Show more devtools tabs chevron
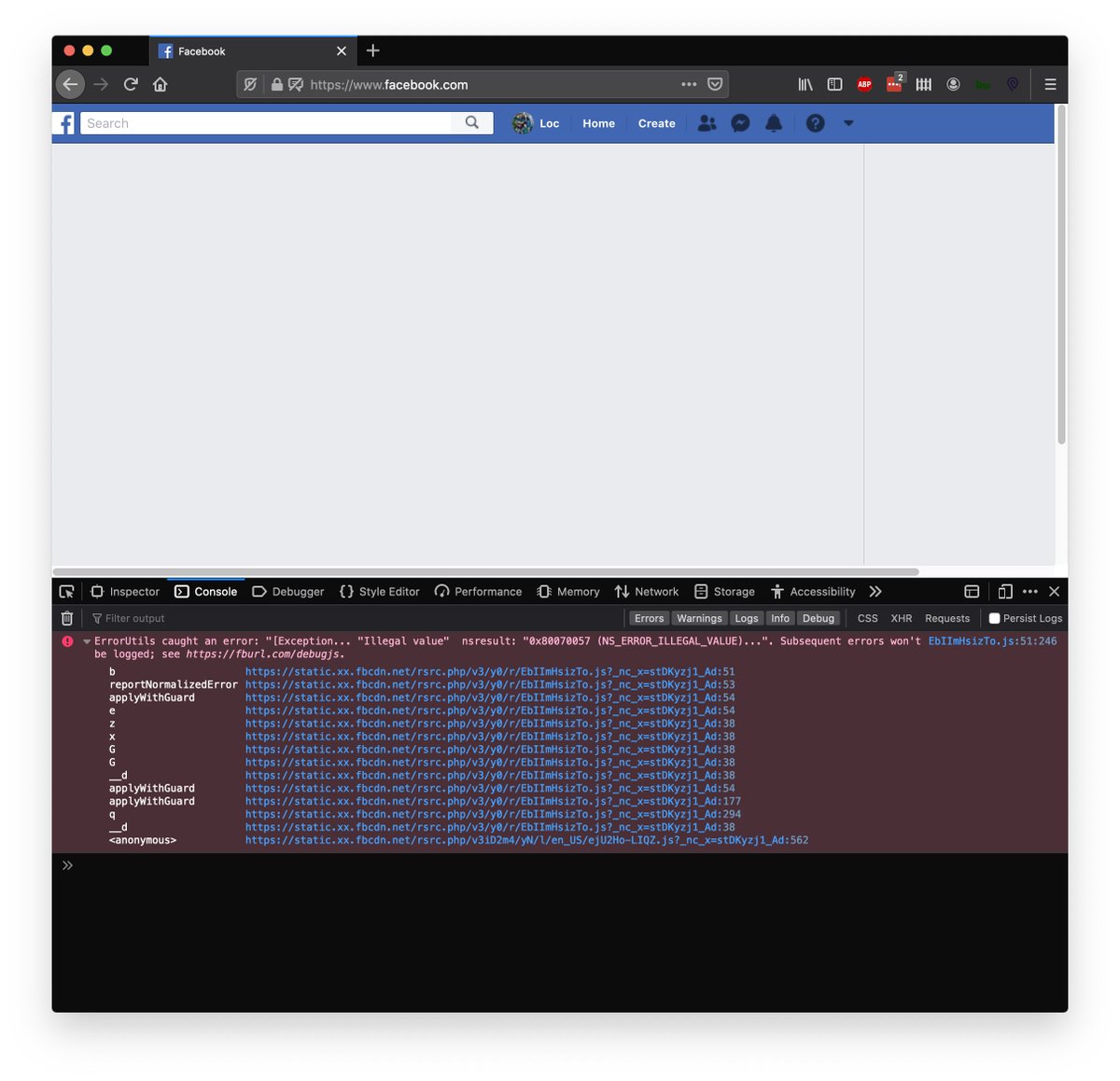This screenshot has width=1120, height=1081. (x=875, y=592)
